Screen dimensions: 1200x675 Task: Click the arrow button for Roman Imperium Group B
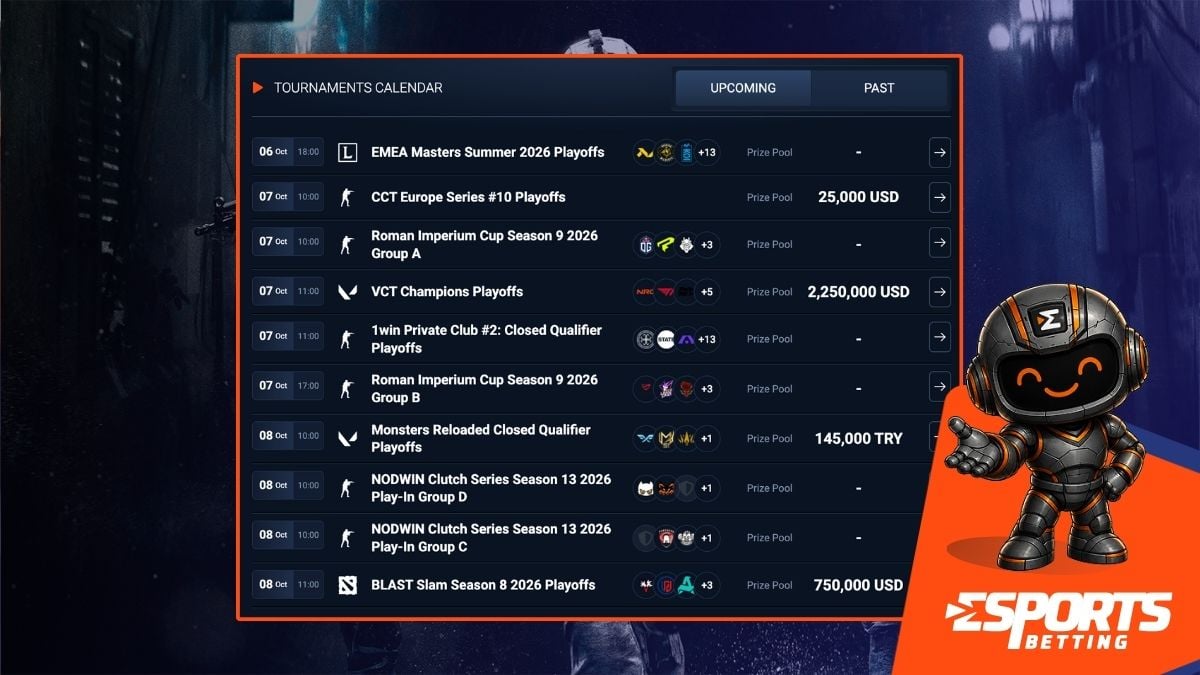pos(939,386)
